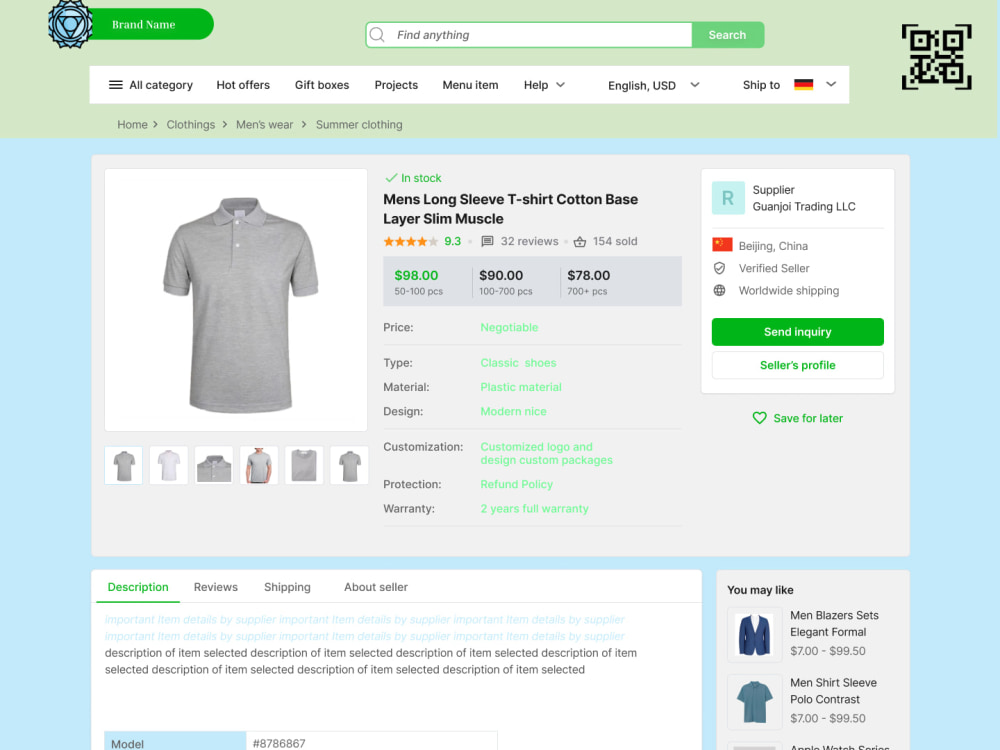
Task: Select the $90.00 100-700 pcs price tier
Action: [x=505, y=282]
